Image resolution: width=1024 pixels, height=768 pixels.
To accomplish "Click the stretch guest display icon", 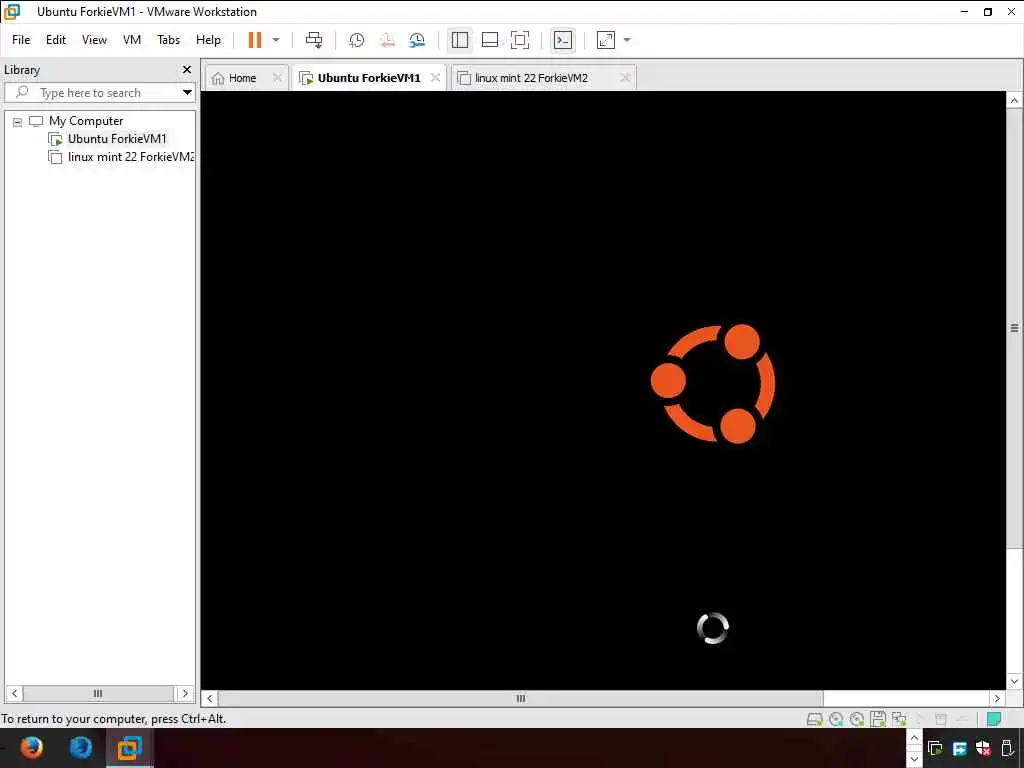I will (x=606, y=40).
